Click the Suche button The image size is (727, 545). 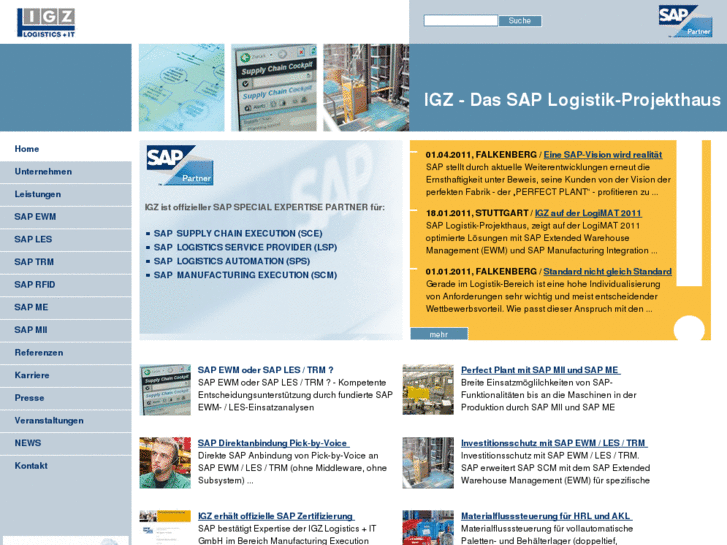tap(520, 20)
